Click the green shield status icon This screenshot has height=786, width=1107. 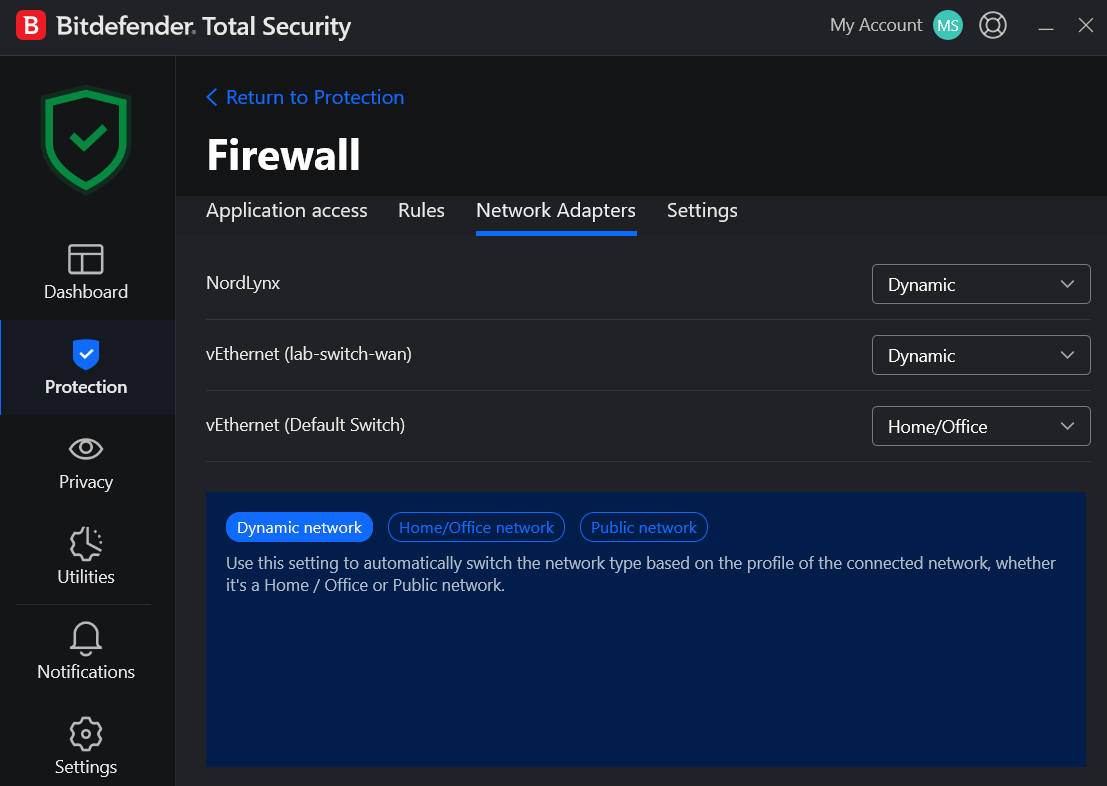pyautogui.click(x=86, y=139)
